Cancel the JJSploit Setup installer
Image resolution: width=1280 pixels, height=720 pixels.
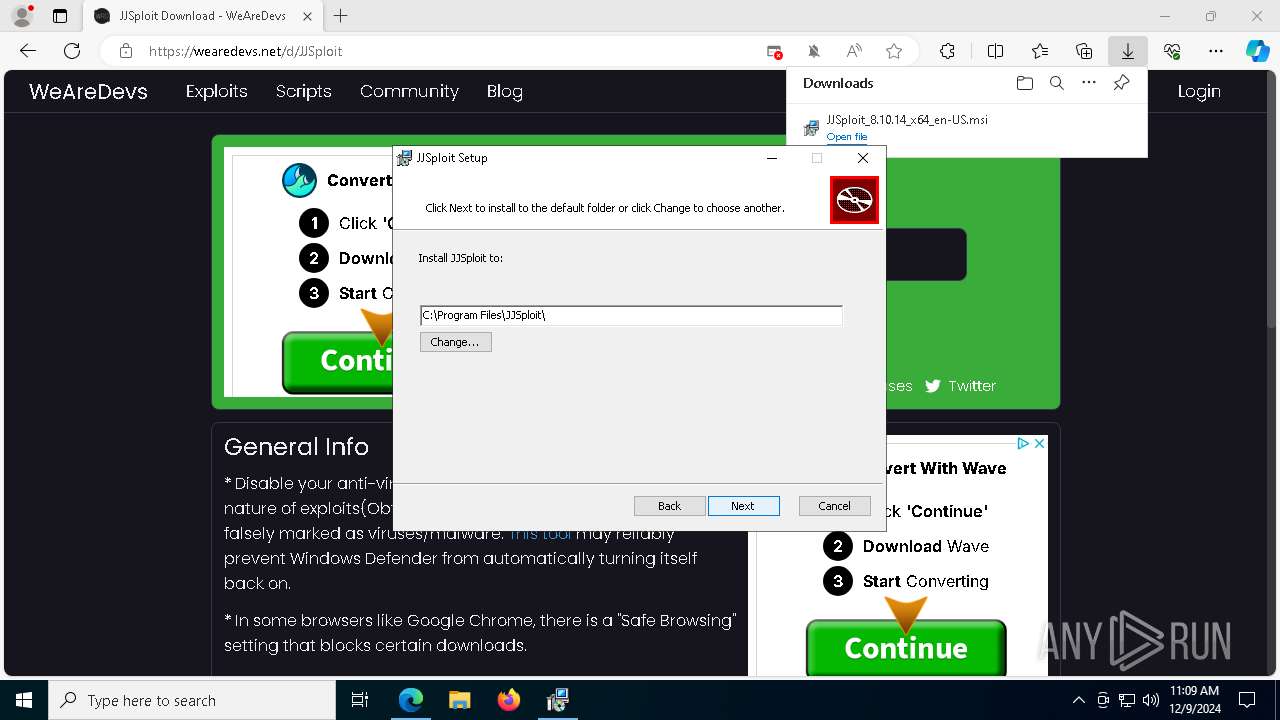click(834, 506)
